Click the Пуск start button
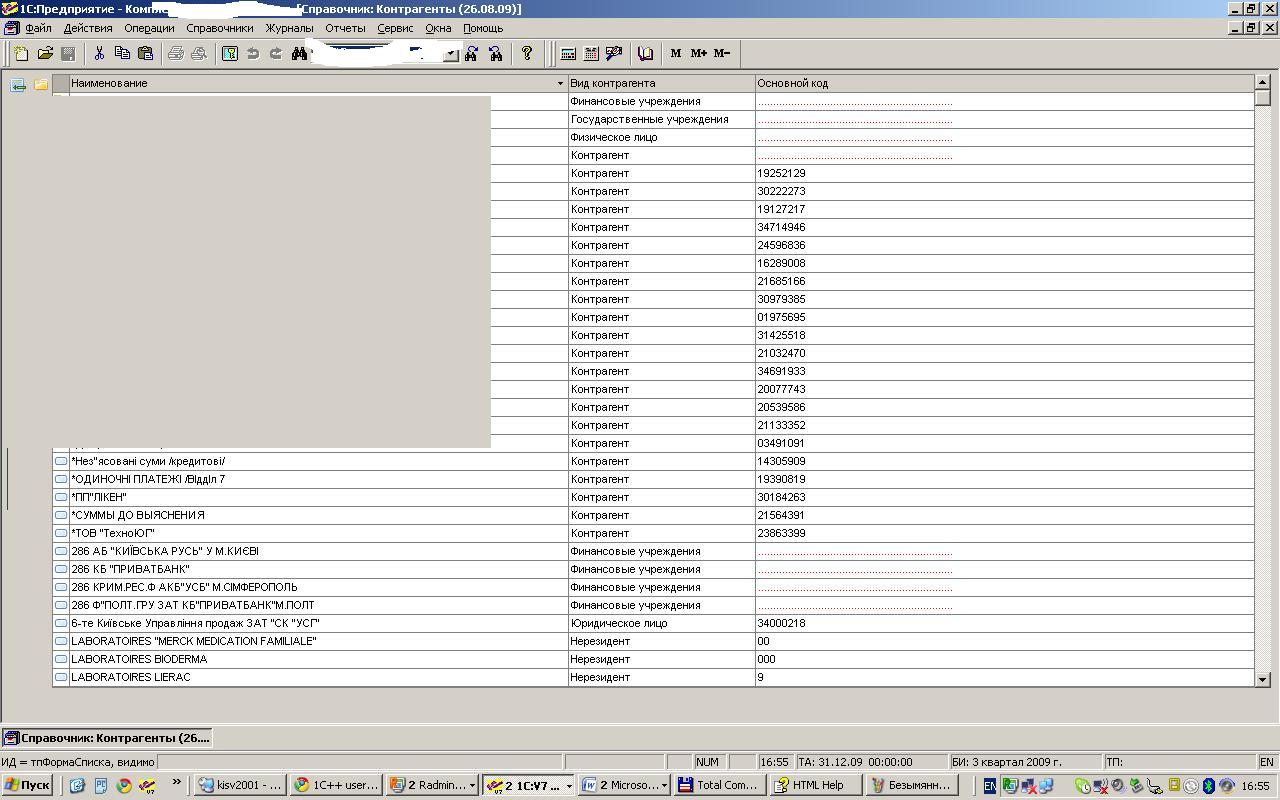This screenshot has width=1280, height=800. tap(27, 785)
